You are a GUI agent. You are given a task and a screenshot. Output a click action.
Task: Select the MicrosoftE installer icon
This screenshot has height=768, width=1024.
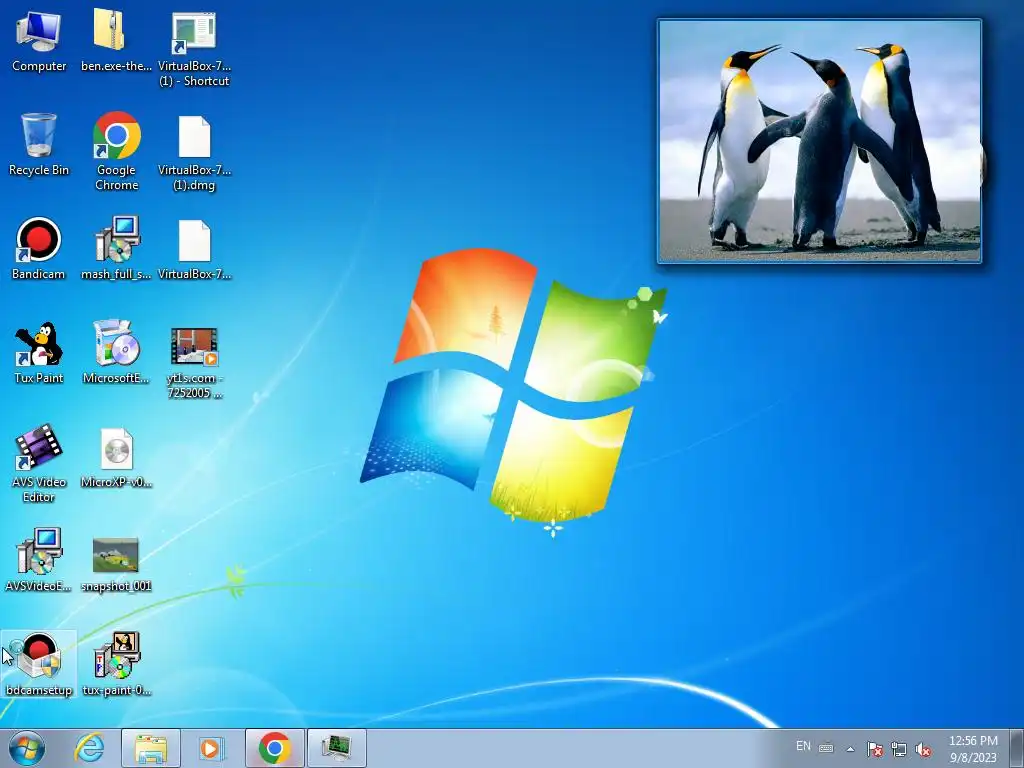[x=116, y=353]
